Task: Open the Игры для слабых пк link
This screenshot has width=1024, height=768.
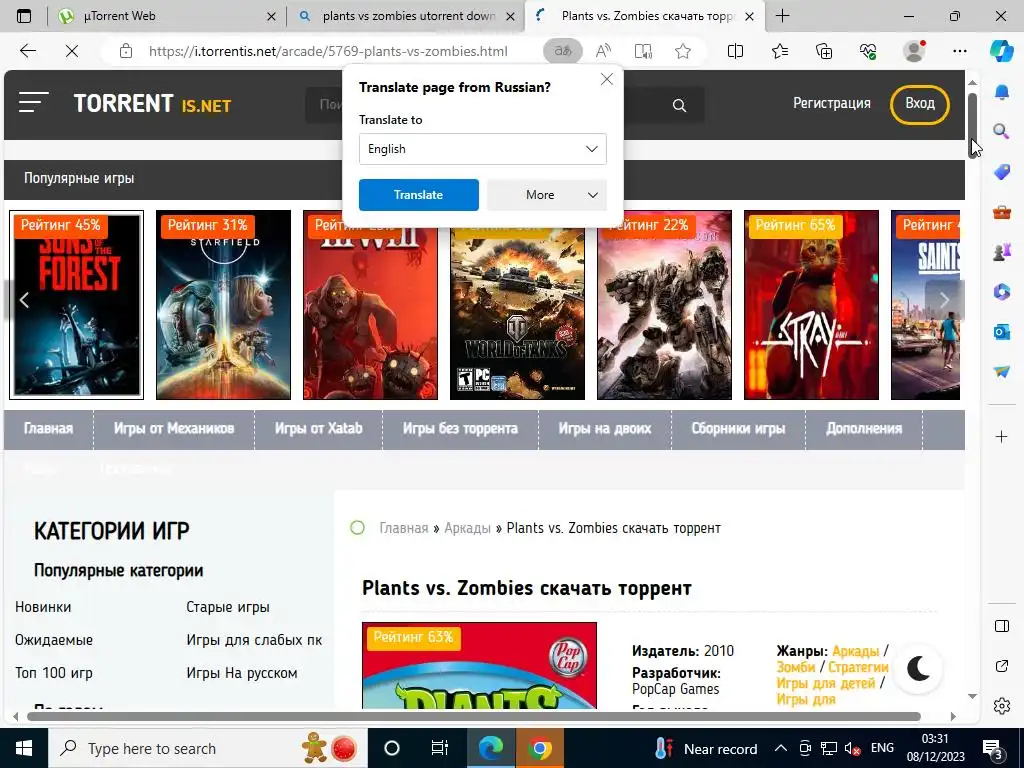Action: (x=254, y=640)
